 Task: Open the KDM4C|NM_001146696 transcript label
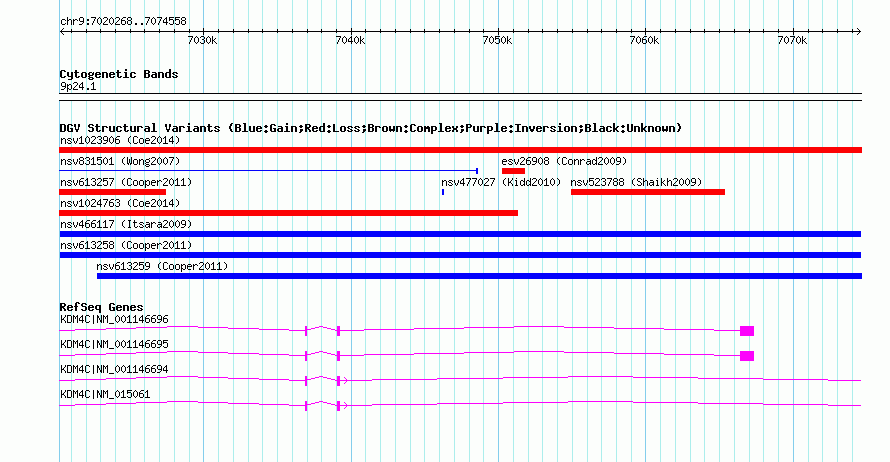point(114,320)
